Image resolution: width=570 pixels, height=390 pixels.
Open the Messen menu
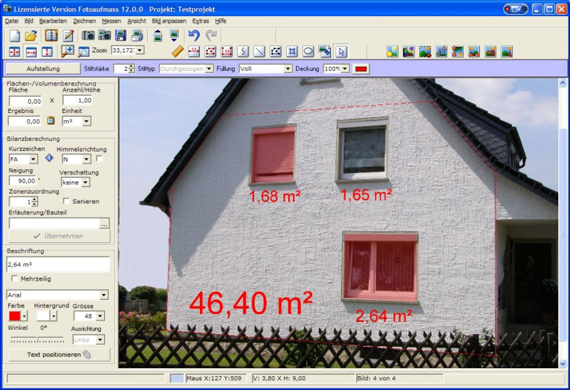click(x=111, y=21)
